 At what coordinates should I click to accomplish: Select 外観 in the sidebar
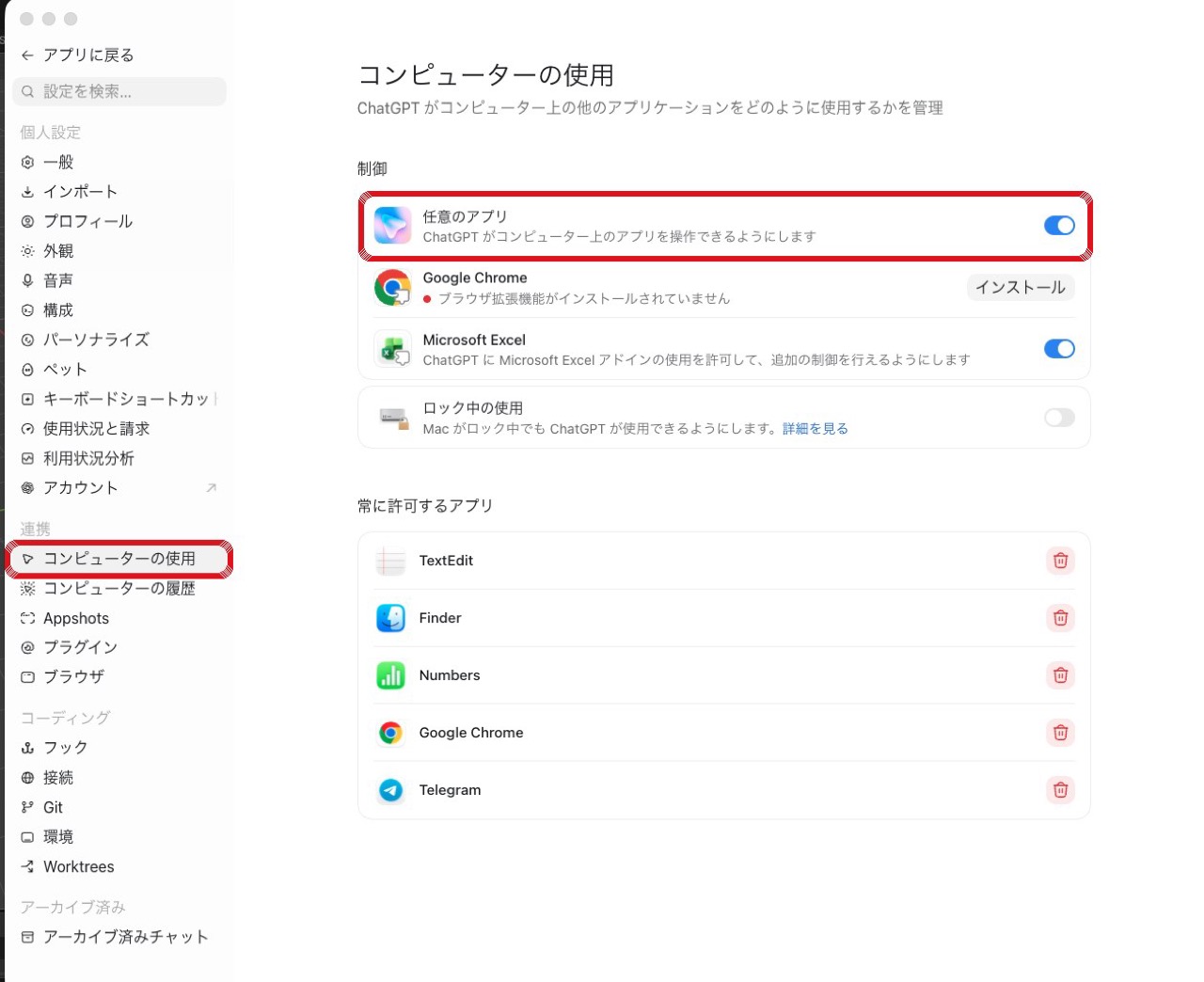coord(119,251)
